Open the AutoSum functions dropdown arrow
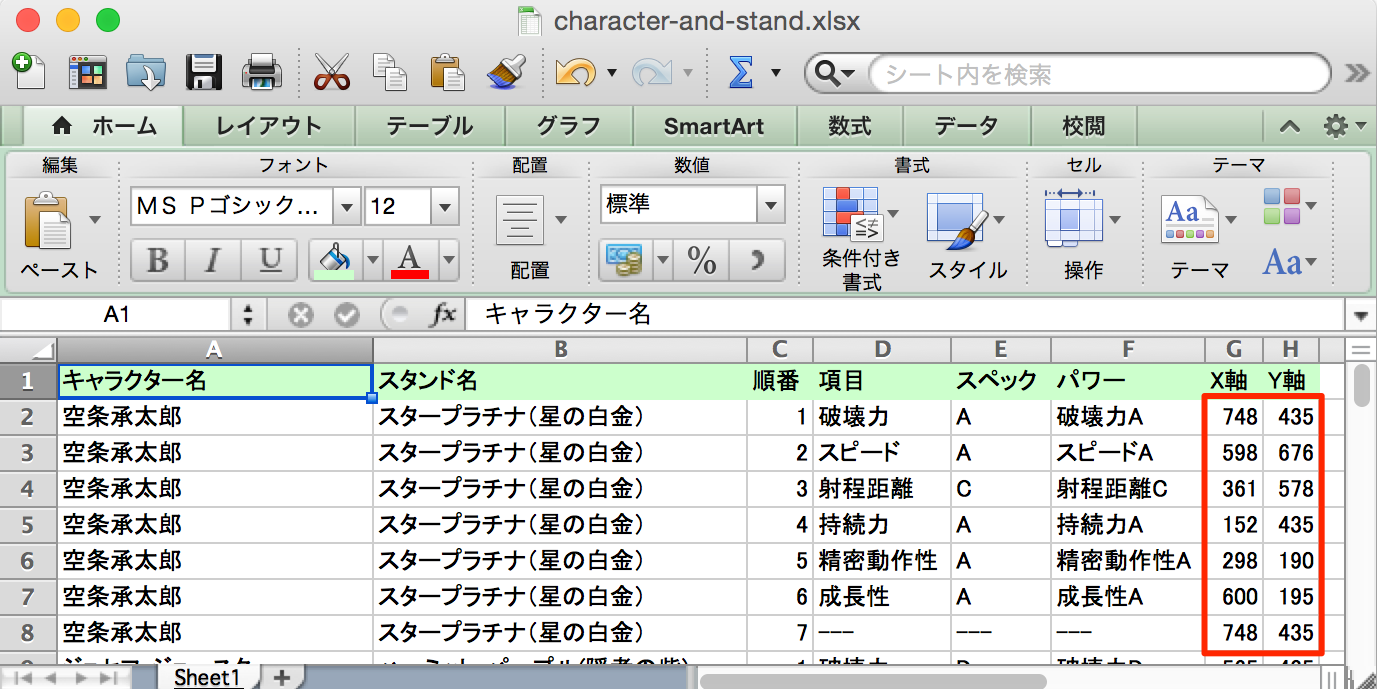This screenshot has width=1377, height=689. click(776, 72)
